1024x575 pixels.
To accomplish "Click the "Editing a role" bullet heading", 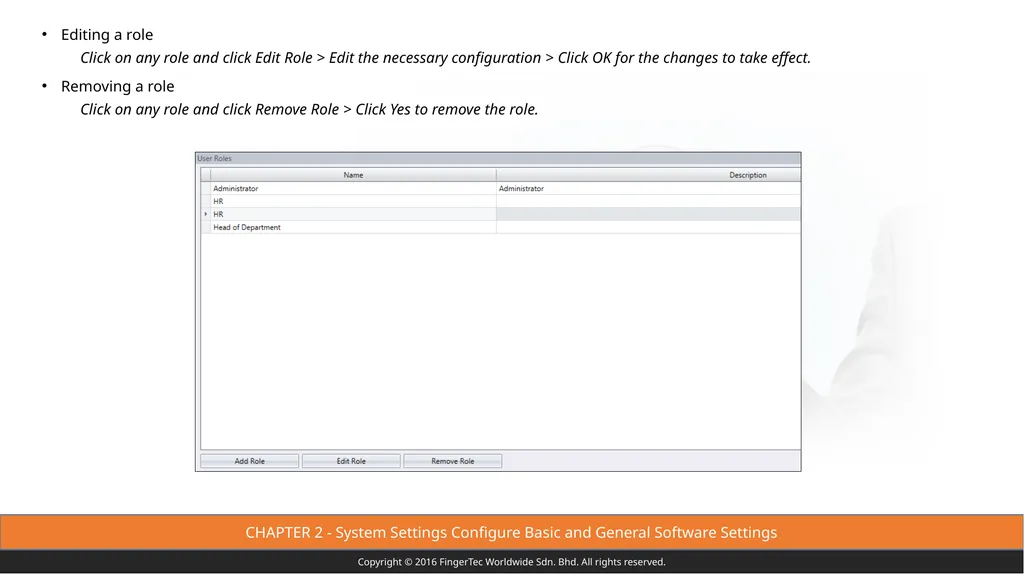I will pyautogui.click(x=107, y=35).
